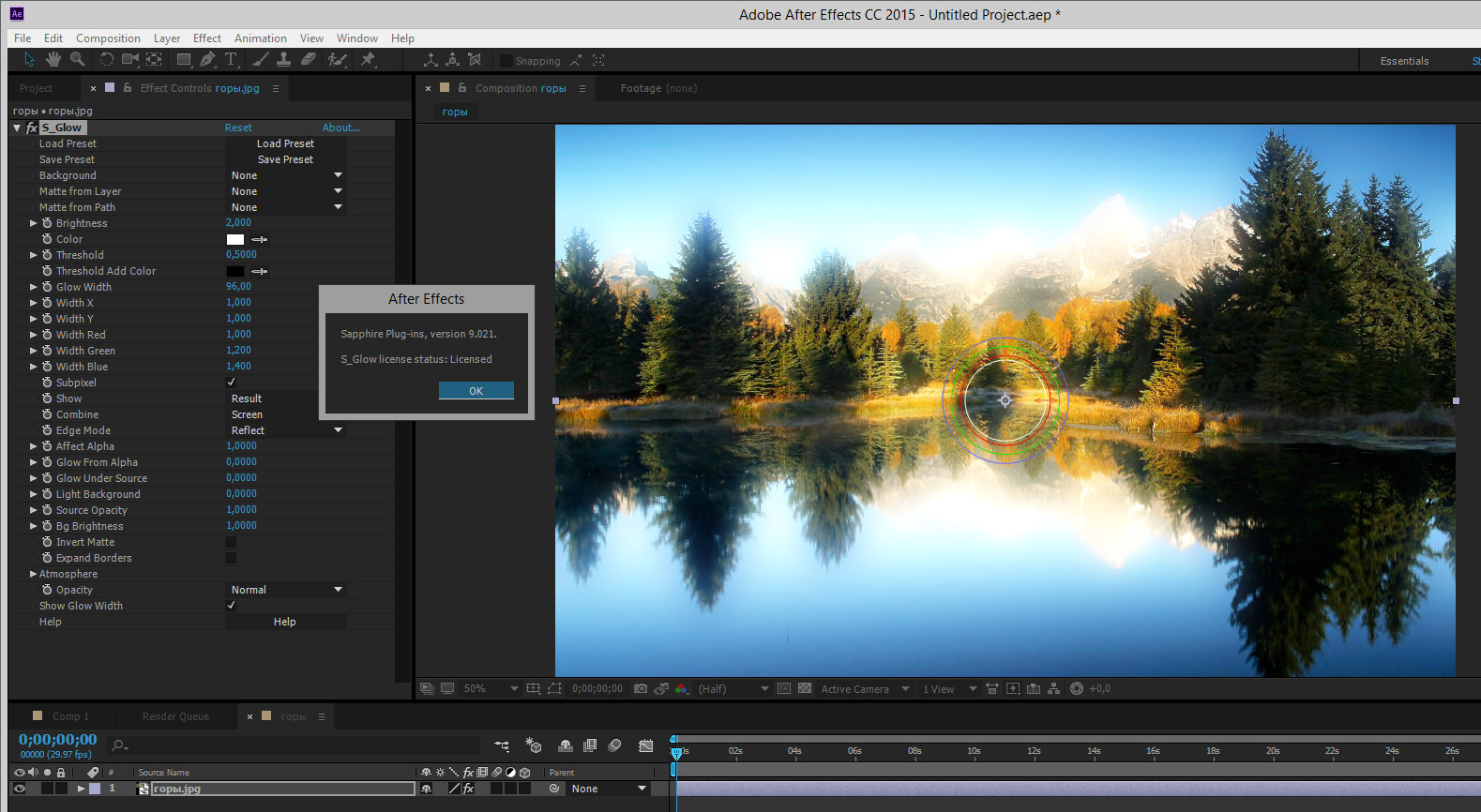
Task: Open the Matte from Path dropdown
Action: (x=286, y=207)
